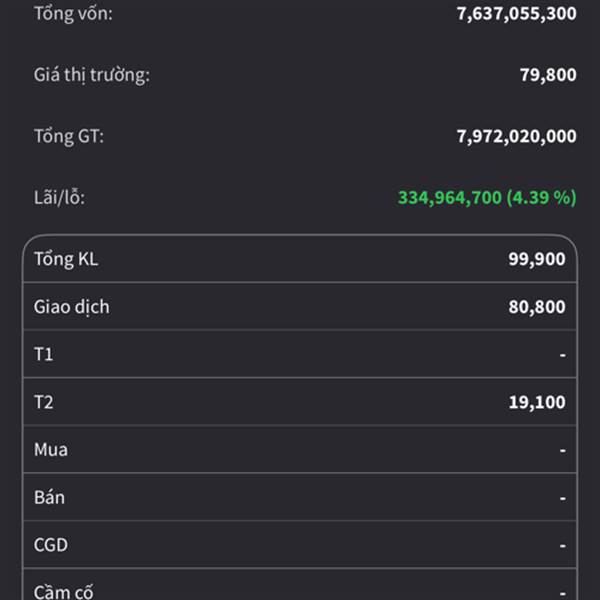Open the Tổng KL row
The height and width of the screenshot is (600, 600).
[300, 259]
